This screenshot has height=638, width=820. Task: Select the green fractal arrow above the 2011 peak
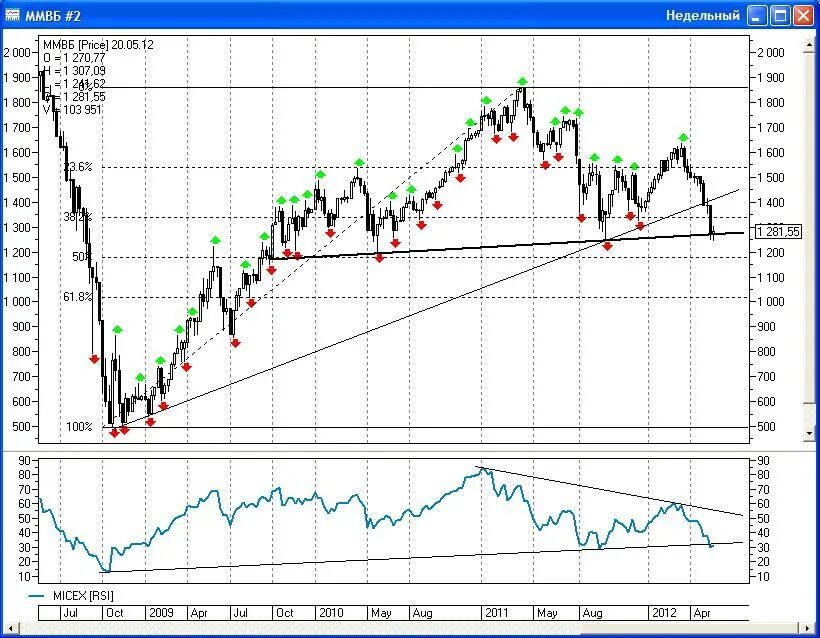(522, 81)
